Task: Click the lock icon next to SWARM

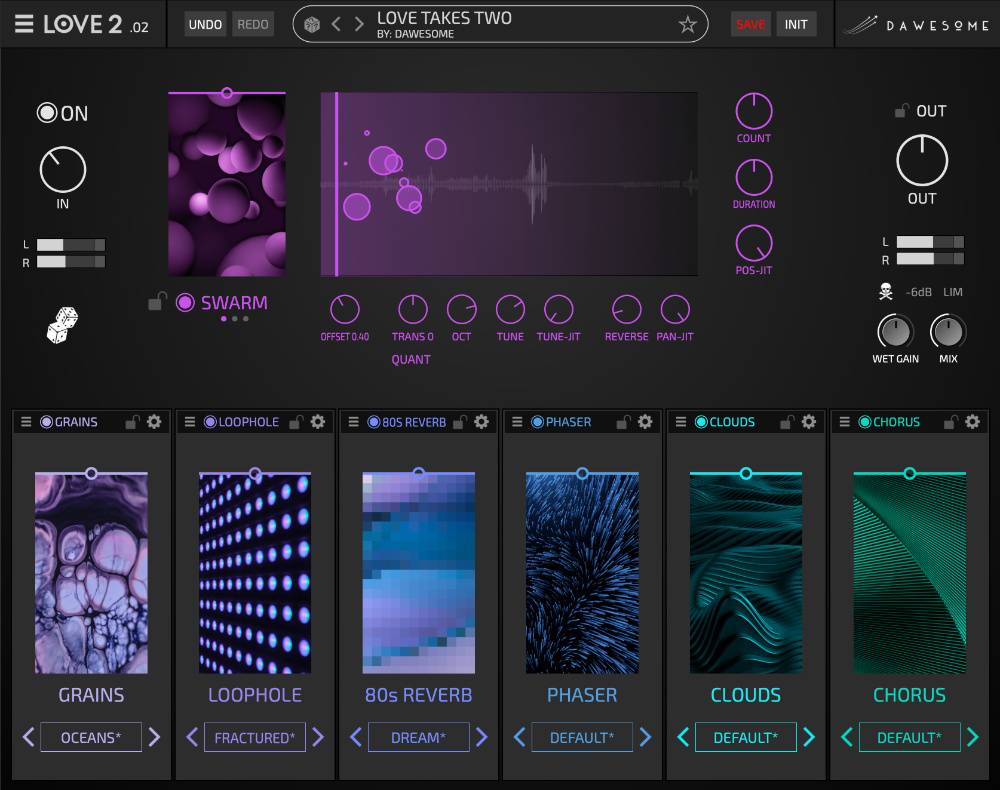Action: 155,302
